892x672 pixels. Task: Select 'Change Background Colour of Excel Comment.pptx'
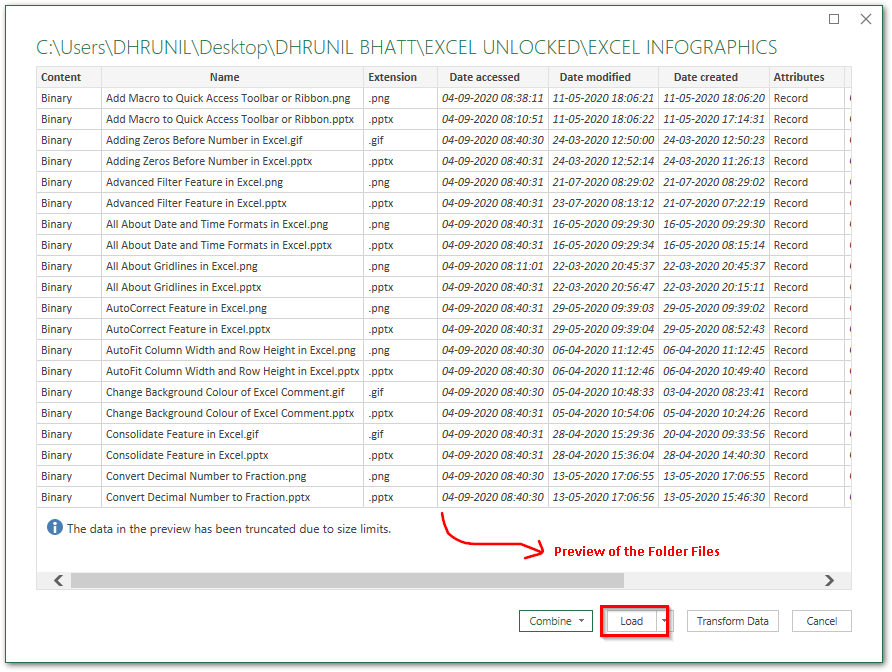230,413
